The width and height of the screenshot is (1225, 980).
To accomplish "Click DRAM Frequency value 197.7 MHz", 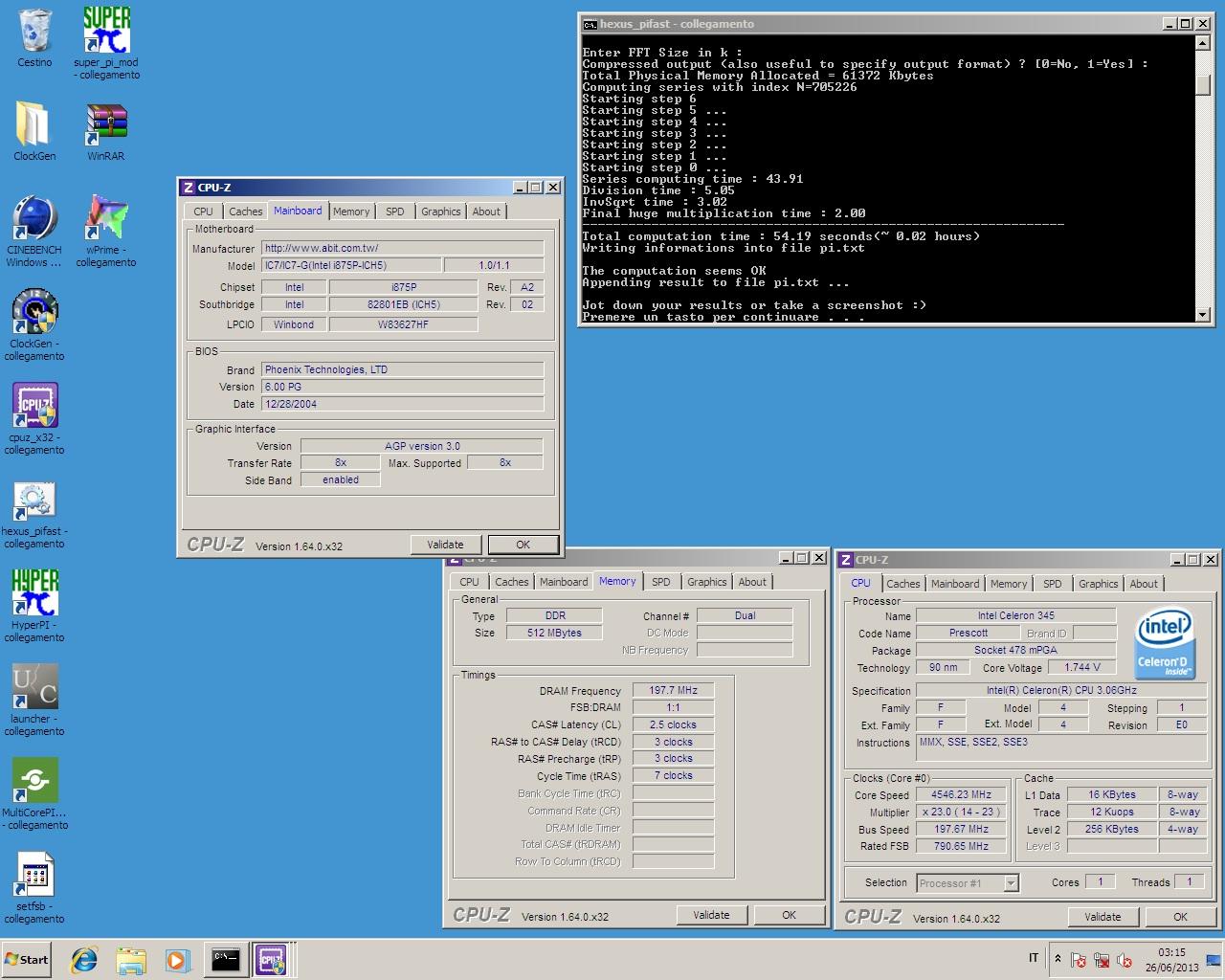I will click(x=674, y=690).
